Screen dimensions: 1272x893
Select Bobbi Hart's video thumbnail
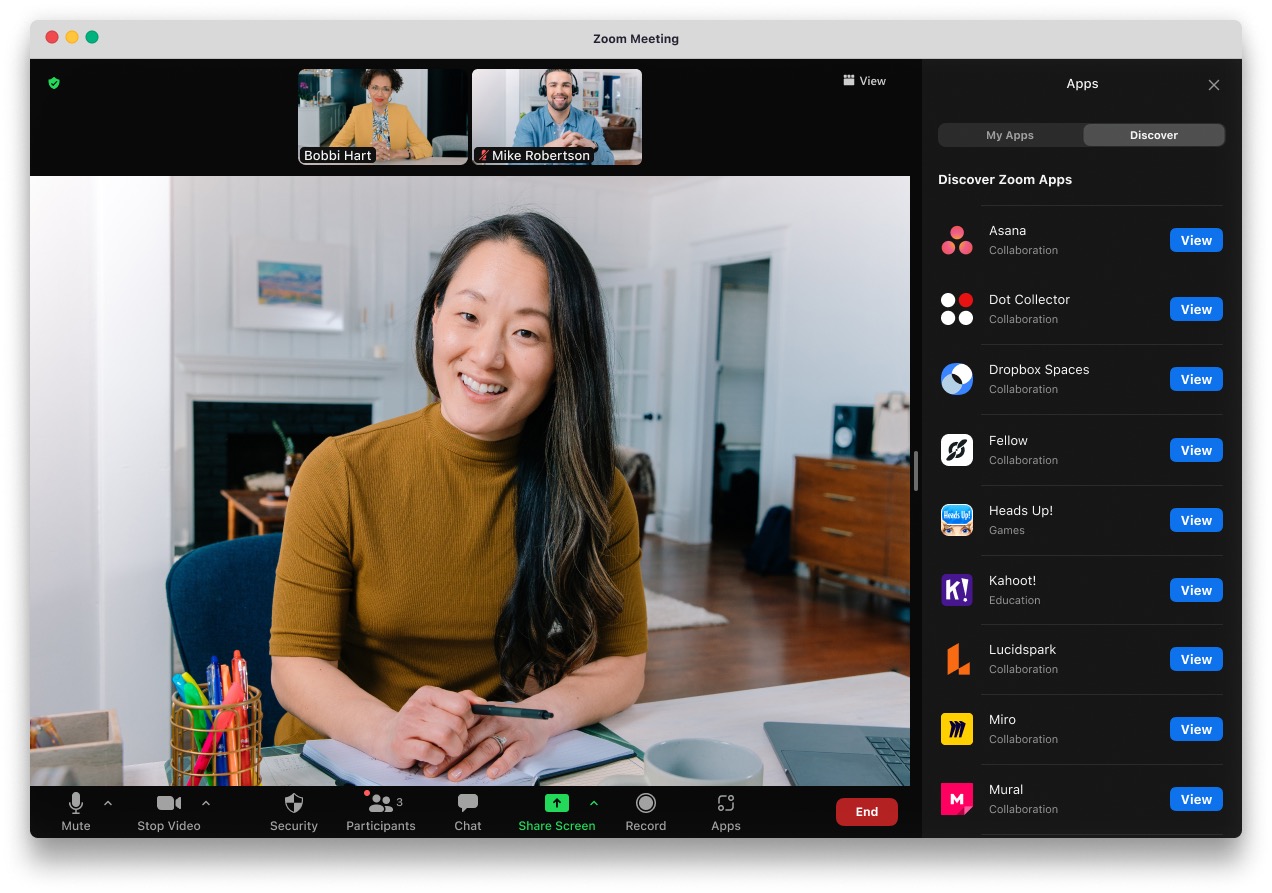(x=383, y=117)
